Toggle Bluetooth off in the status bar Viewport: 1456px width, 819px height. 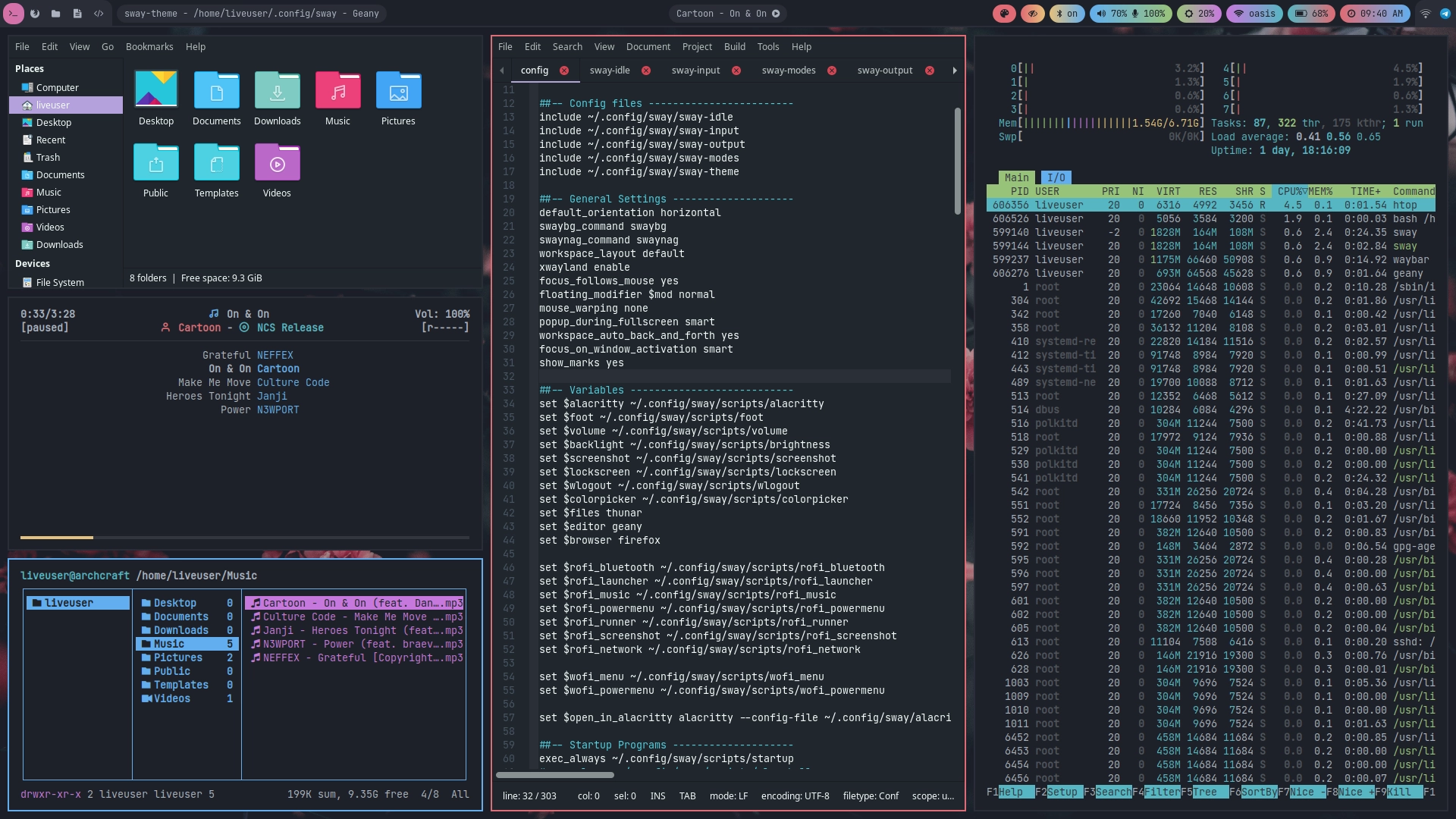[1066, 14]
